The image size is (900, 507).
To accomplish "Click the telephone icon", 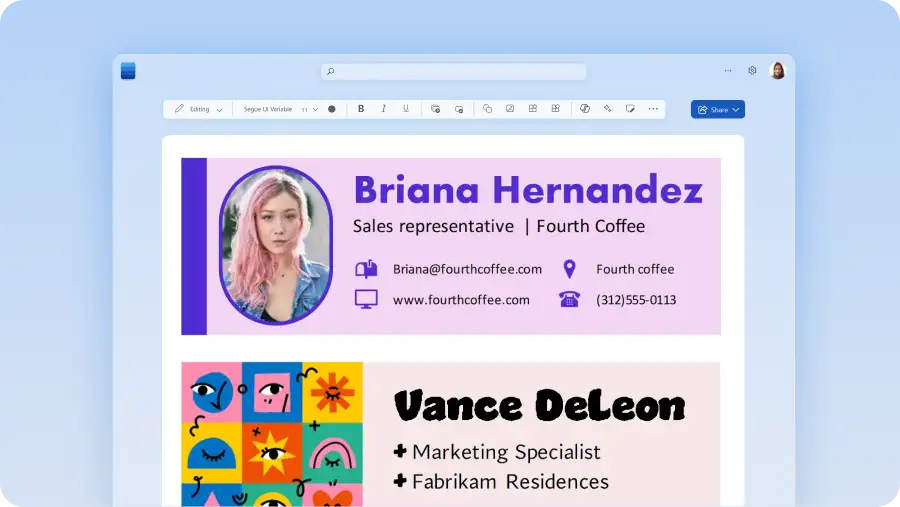I will coord(569,299).
